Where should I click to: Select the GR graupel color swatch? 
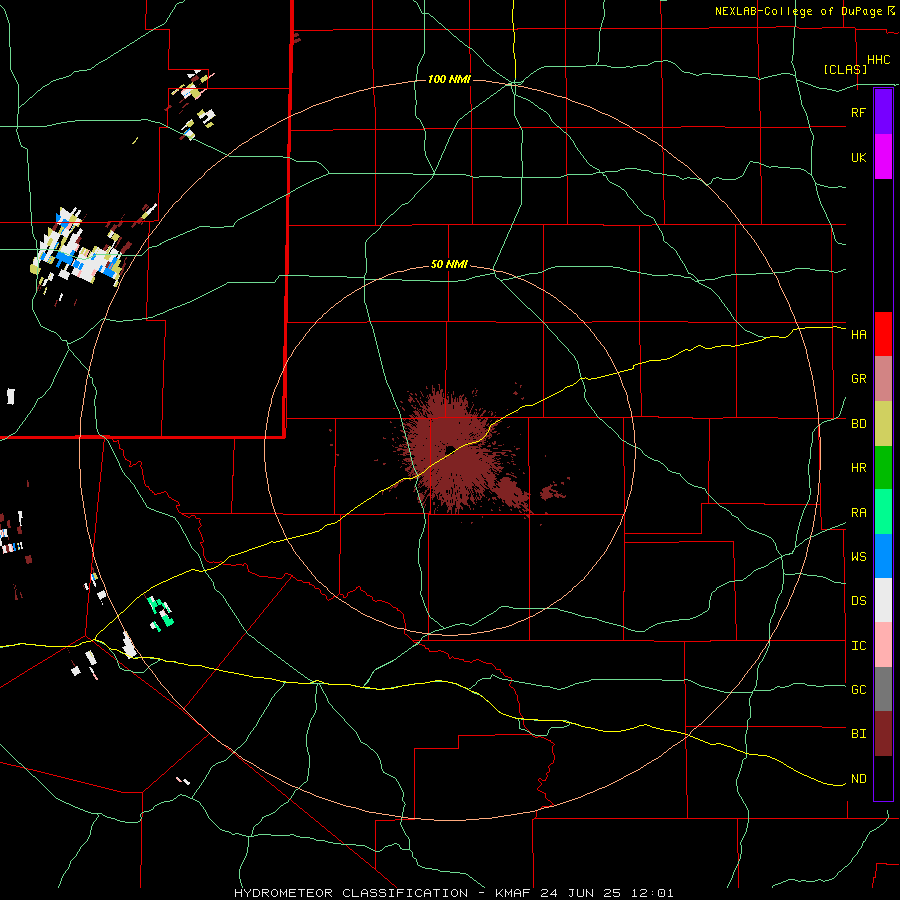pyautogui.click(x=883, y=379)
